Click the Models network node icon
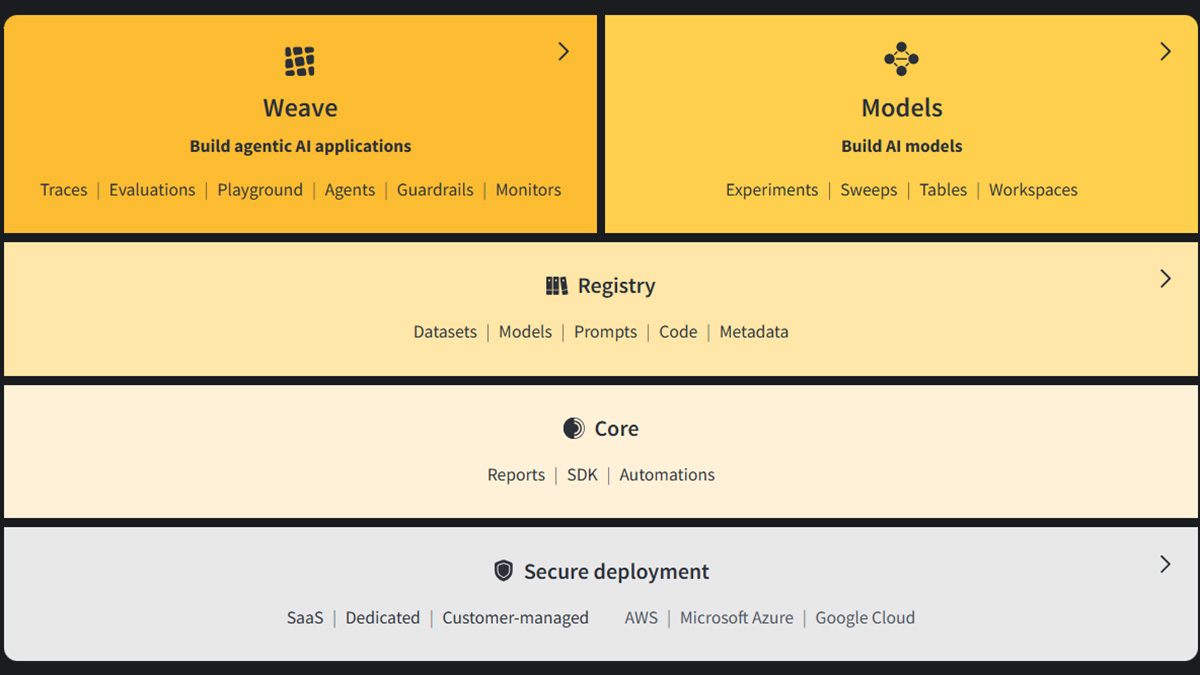Image resolution: width=1200 pixels, height=675 pixels. pyautogui.click(x=901, y=59)
